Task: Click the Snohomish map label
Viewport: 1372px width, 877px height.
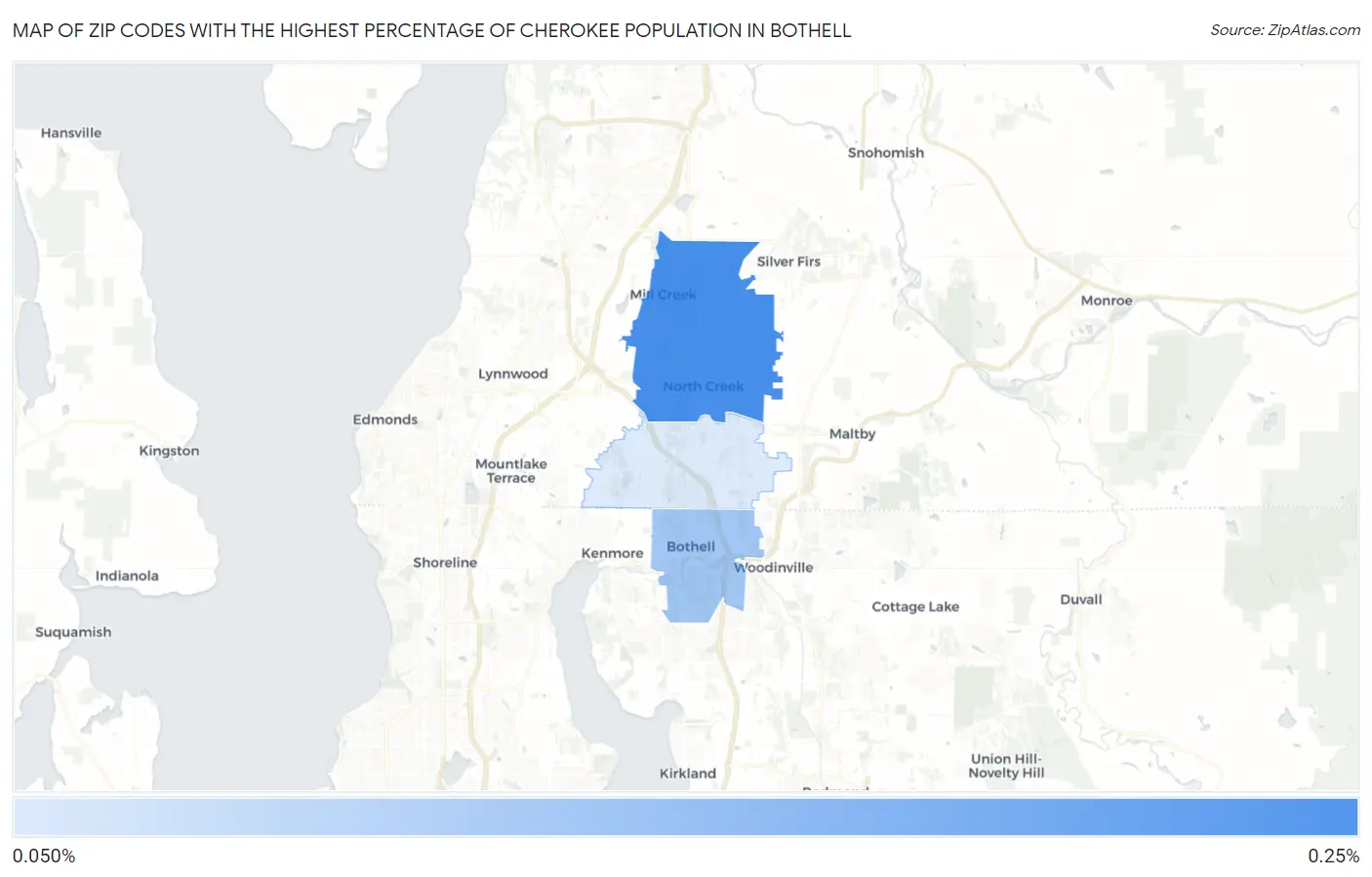Action: click(885, 152)
